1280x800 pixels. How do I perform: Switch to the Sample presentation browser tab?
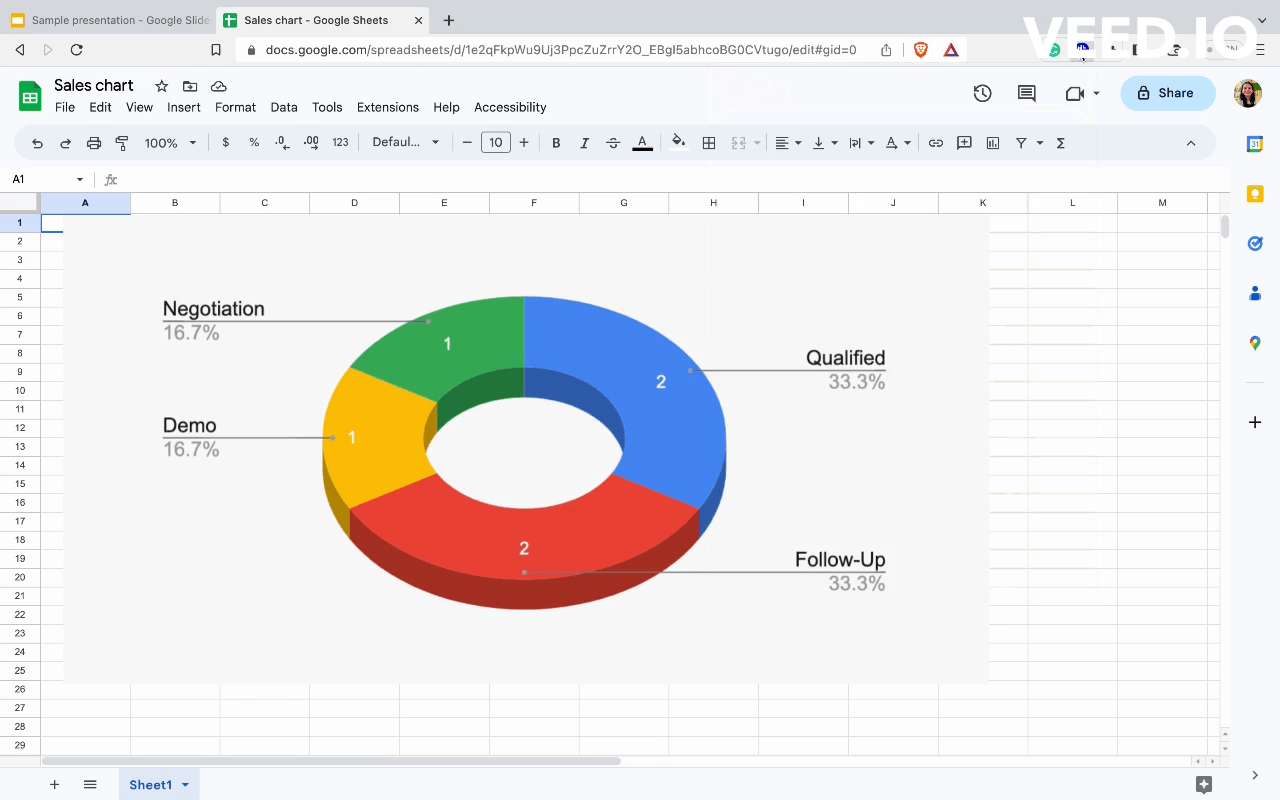click(x=110, y=20)
